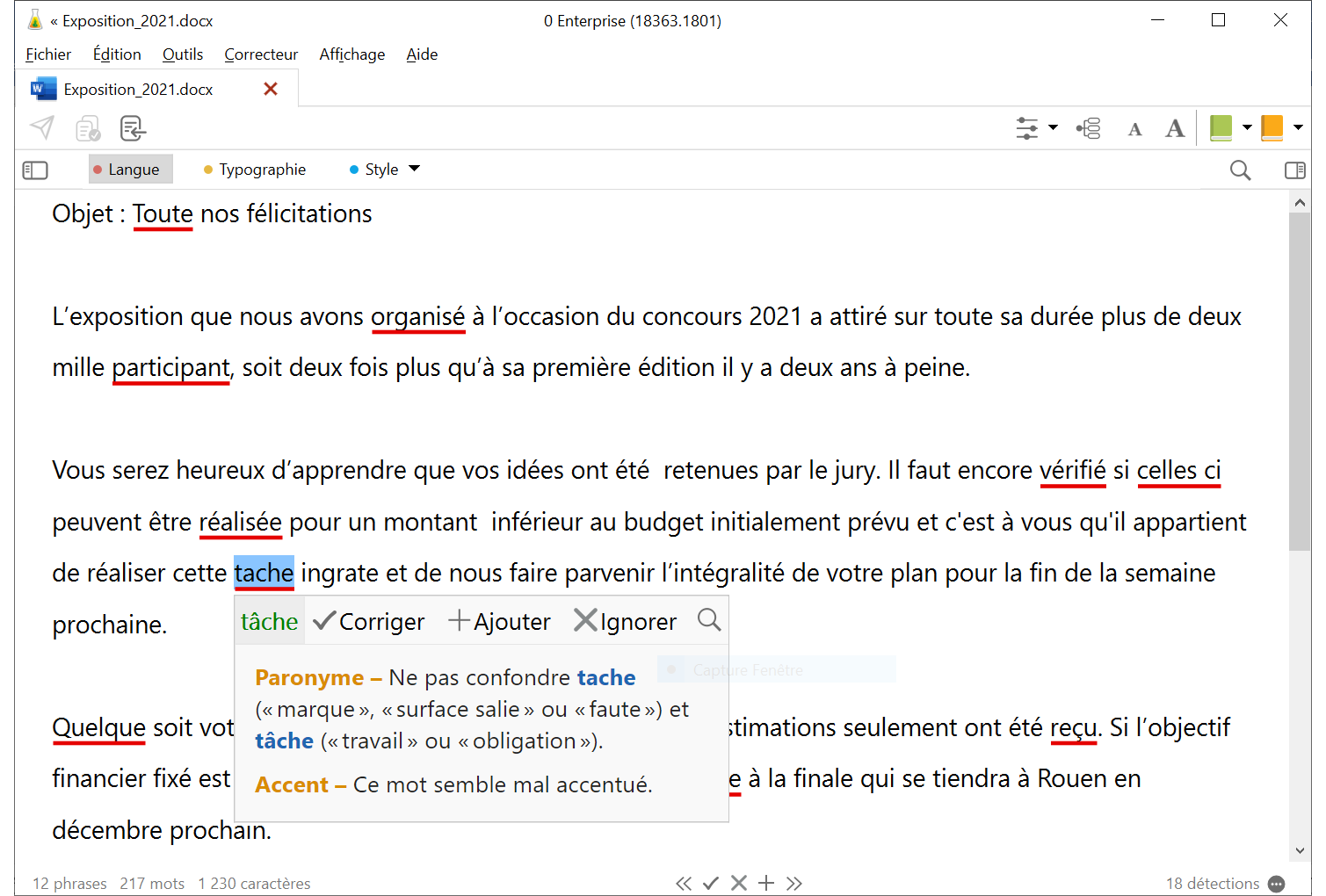The width and height of the screenshot is (1326, 896).
Task: Click the underlined word réalisée
Action: (x=241, y=522)
